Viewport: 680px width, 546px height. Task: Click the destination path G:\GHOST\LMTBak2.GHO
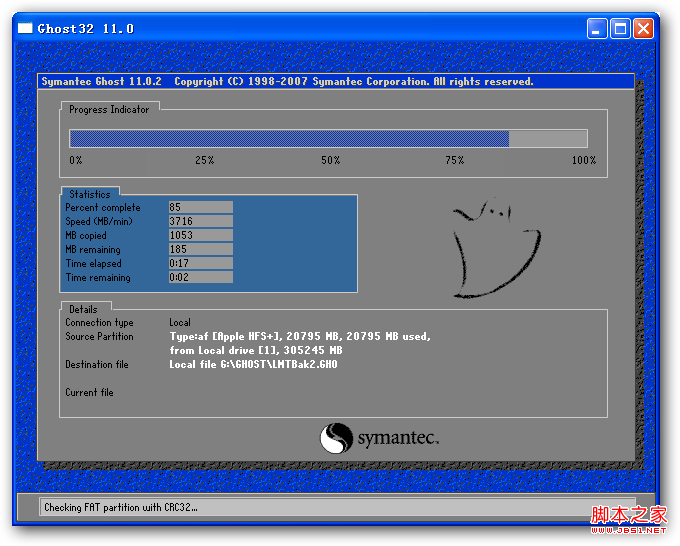click(279, 364)
